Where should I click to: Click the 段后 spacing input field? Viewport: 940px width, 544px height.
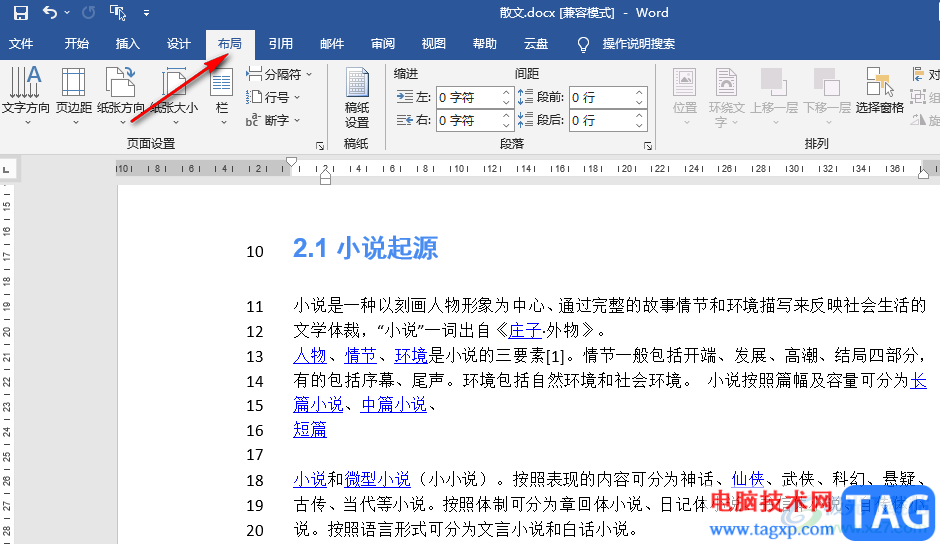(x=601, y=121)
